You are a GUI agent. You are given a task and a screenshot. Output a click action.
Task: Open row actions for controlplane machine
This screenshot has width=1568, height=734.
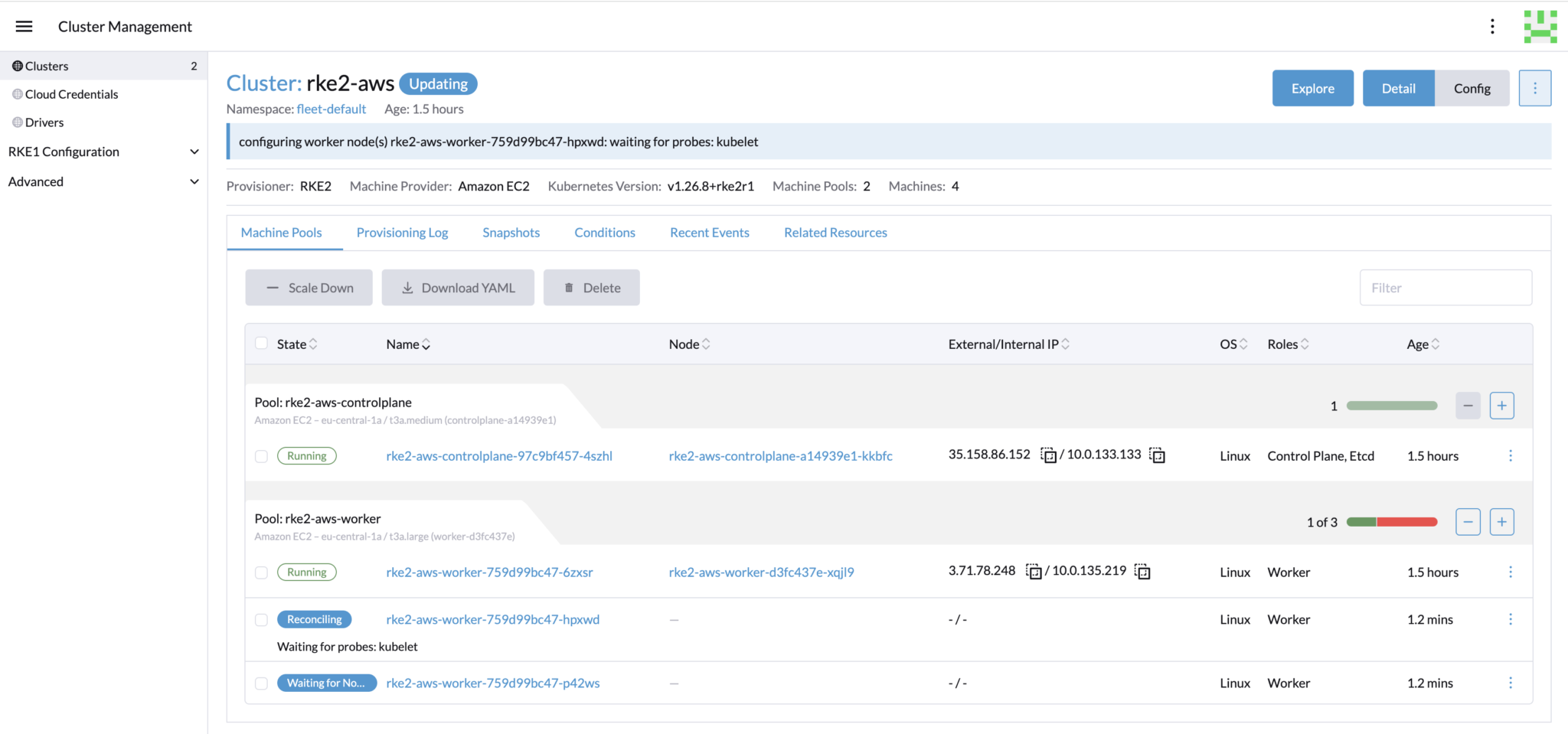(x=1510, y=456)
